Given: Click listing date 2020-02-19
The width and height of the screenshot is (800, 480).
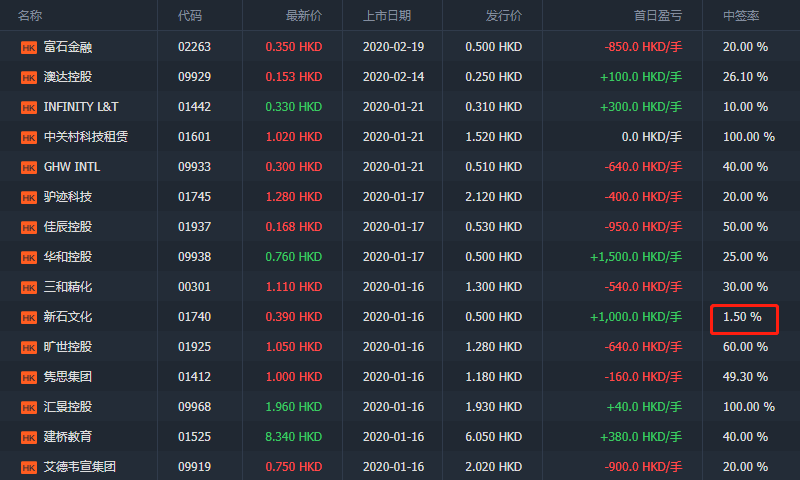Looking at the screenshot, I should pyautogui.click(x=393, y=47).
